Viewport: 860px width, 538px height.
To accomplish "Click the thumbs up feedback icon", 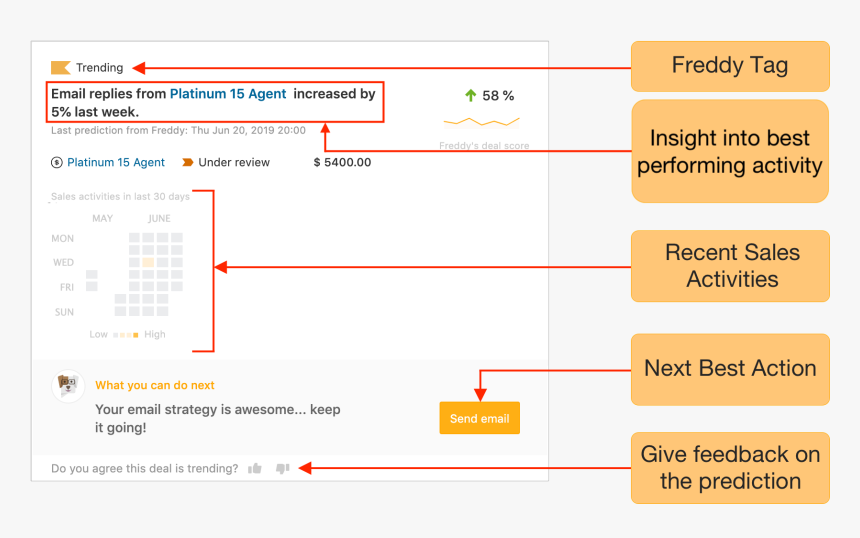I will 255,468.
